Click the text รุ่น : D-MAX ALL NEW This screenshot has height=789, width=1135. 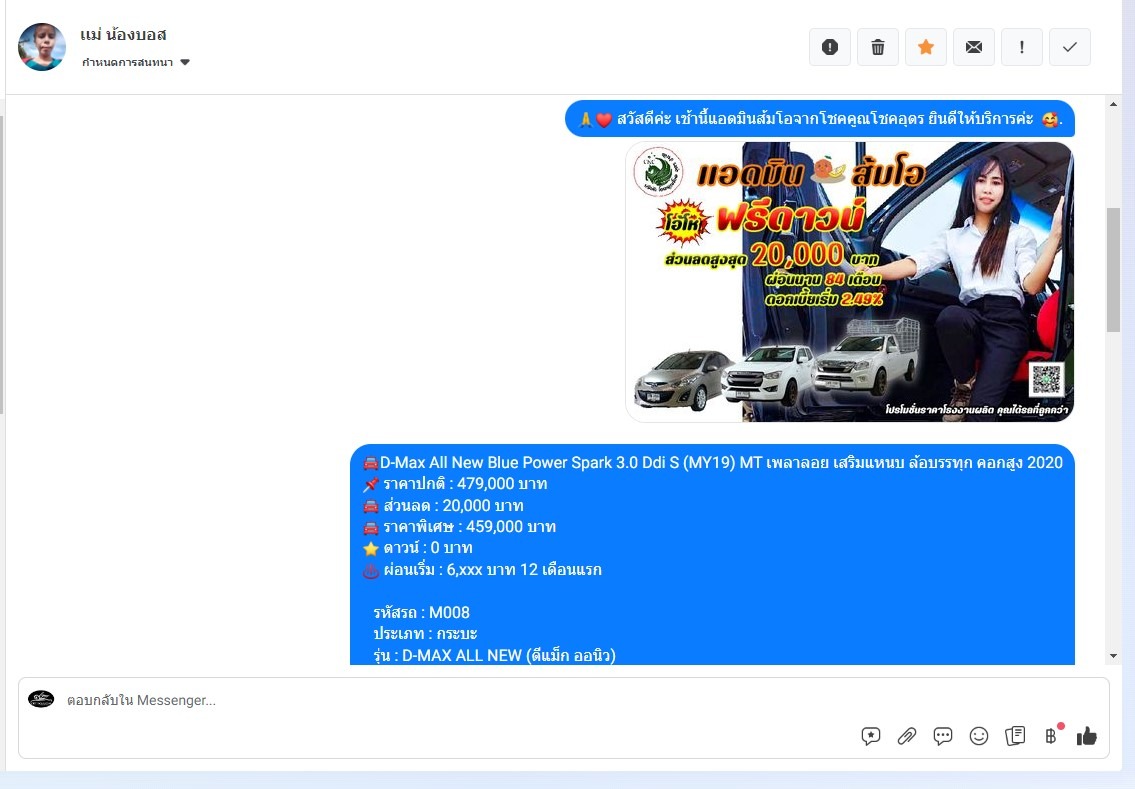click(447, 655)
